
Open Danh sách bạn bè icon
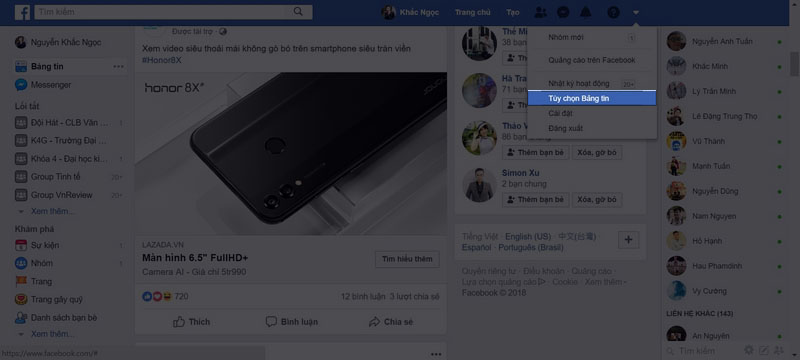pyautogui.click(x=21, y=318)
